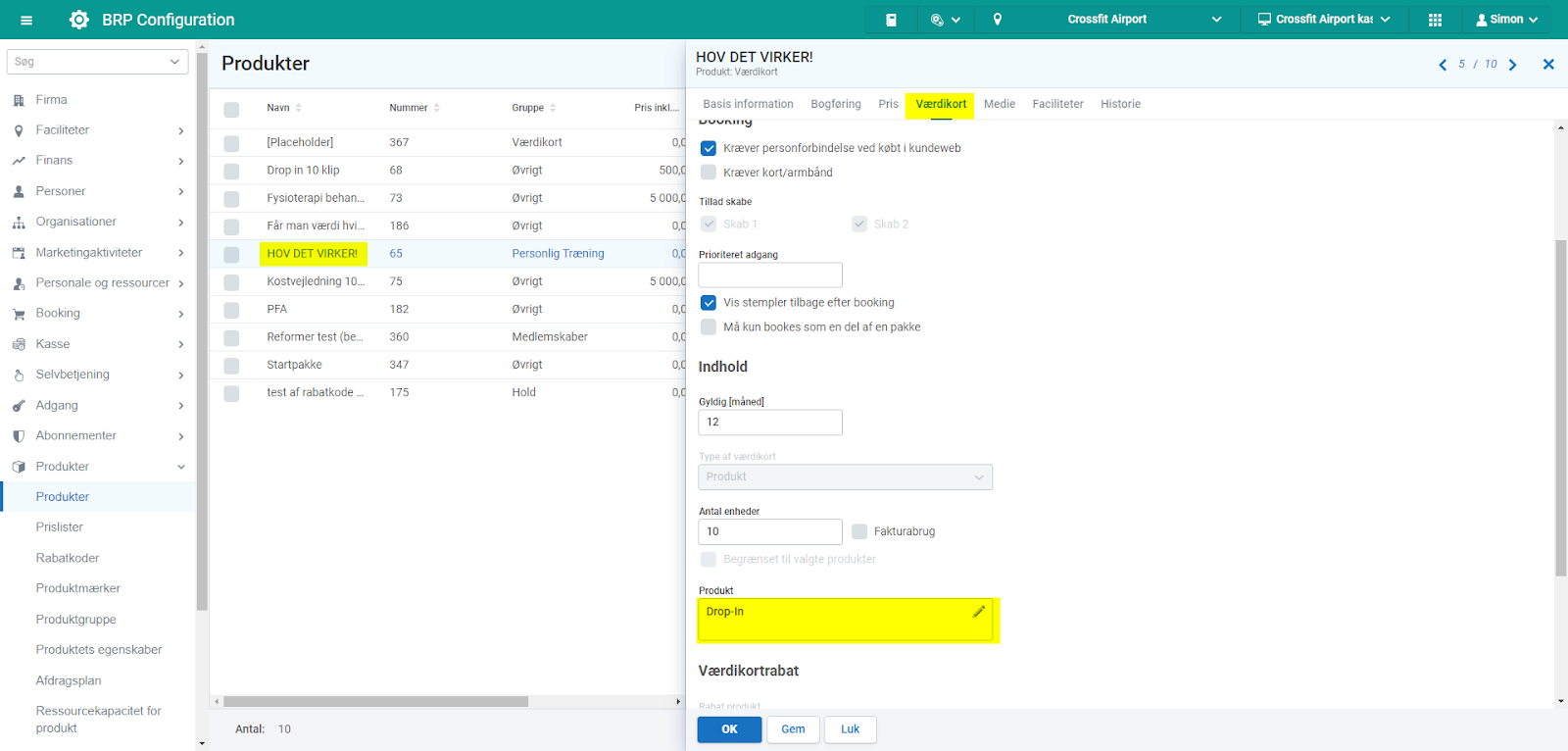Click the BRP Configuration gear icon

(79, 20)
